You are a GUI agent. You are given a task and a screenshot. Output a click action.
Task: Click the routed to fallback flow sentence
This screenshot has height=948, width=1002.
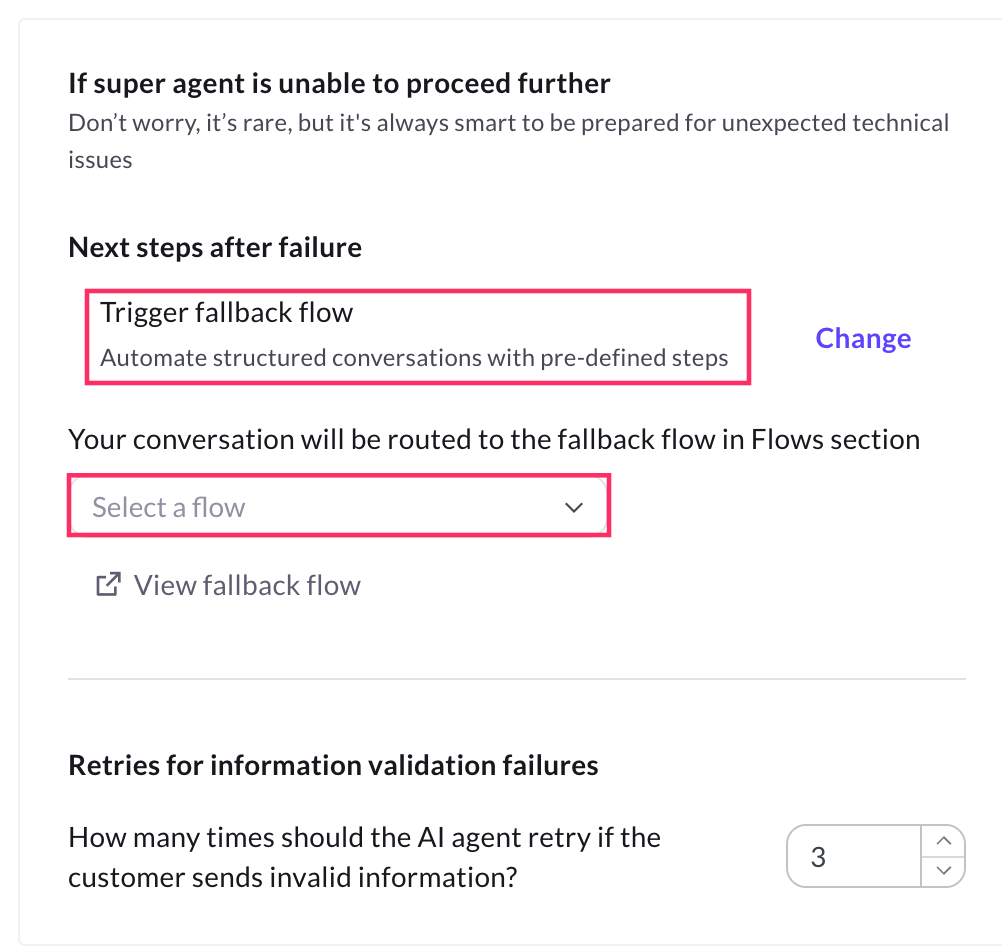pos(494,439)
